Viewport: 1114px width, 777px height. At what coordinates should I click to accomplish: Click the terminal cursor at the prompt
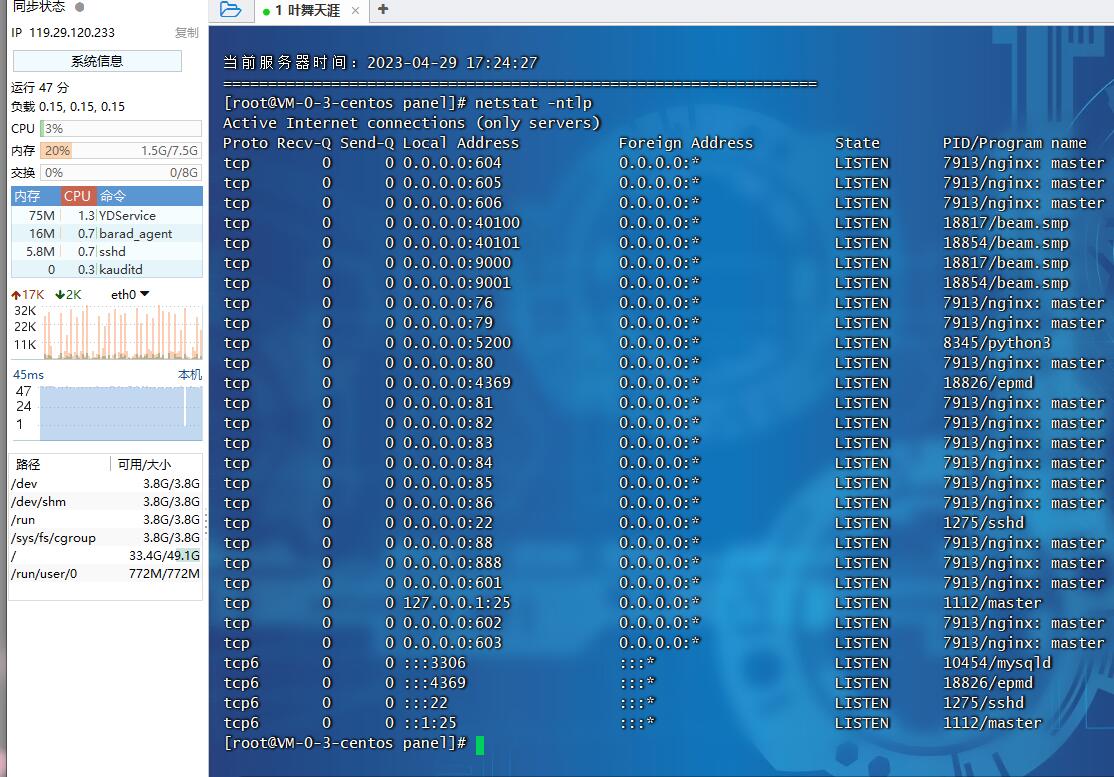(480, 745)
